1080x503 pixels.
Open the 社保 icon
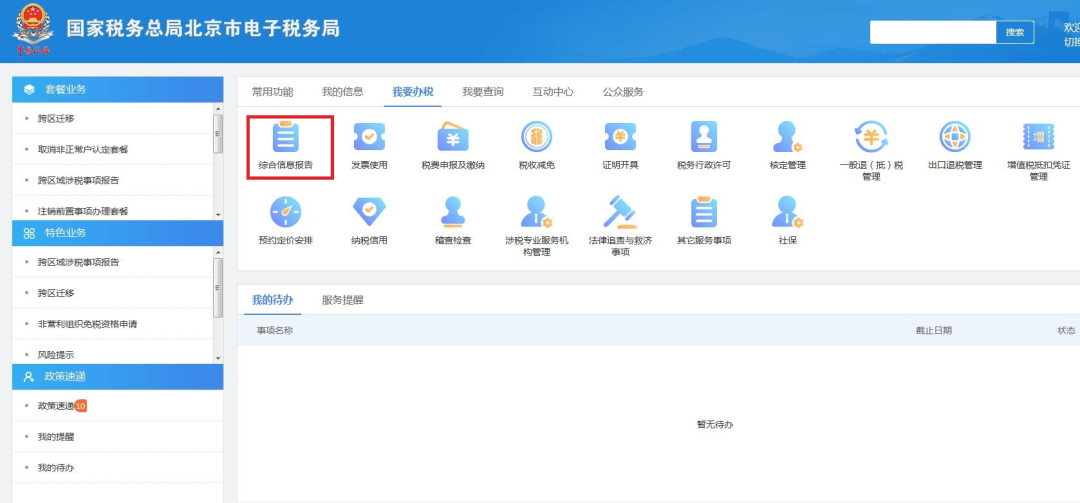(787, 212)
